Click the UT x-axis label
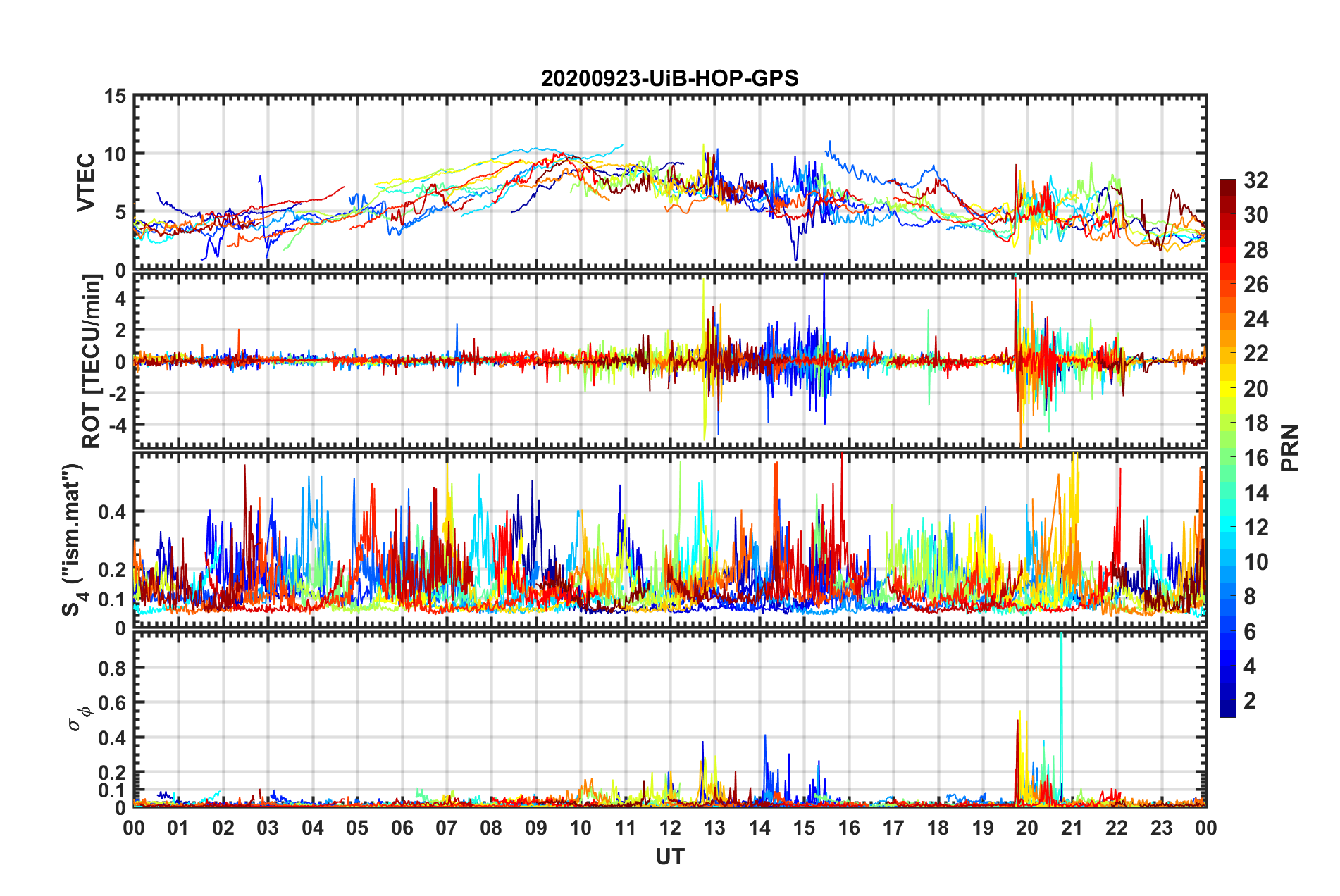The height and width of the screenshot is (896, 1340). tap(669, 857)
